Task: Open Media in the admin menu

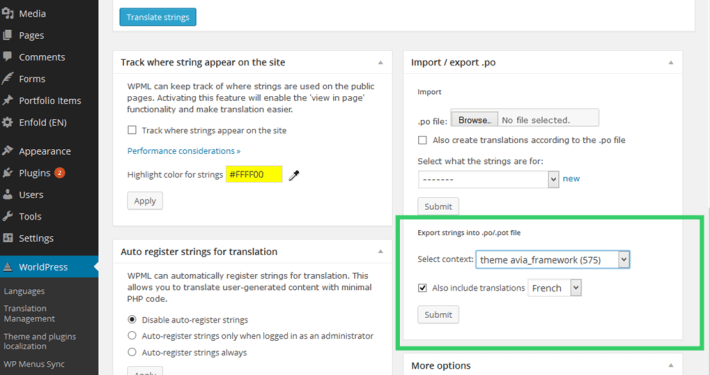Action: coord(32,14)
